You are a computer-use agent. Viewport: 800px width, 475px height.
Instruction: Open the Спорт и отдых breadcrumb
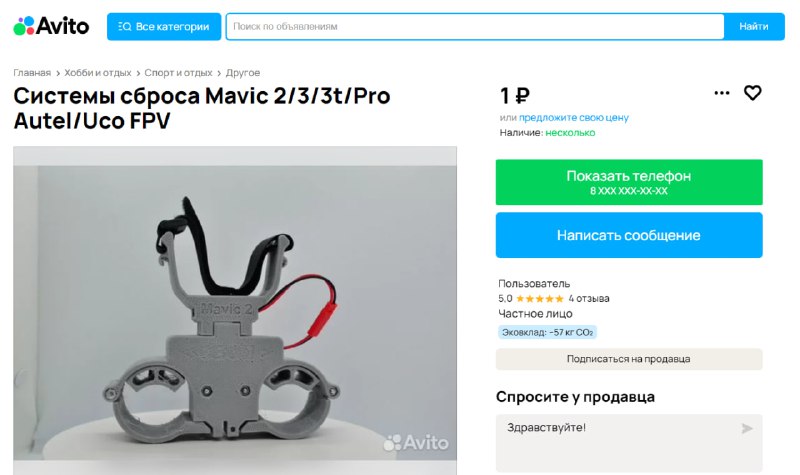tap(178, 73)
